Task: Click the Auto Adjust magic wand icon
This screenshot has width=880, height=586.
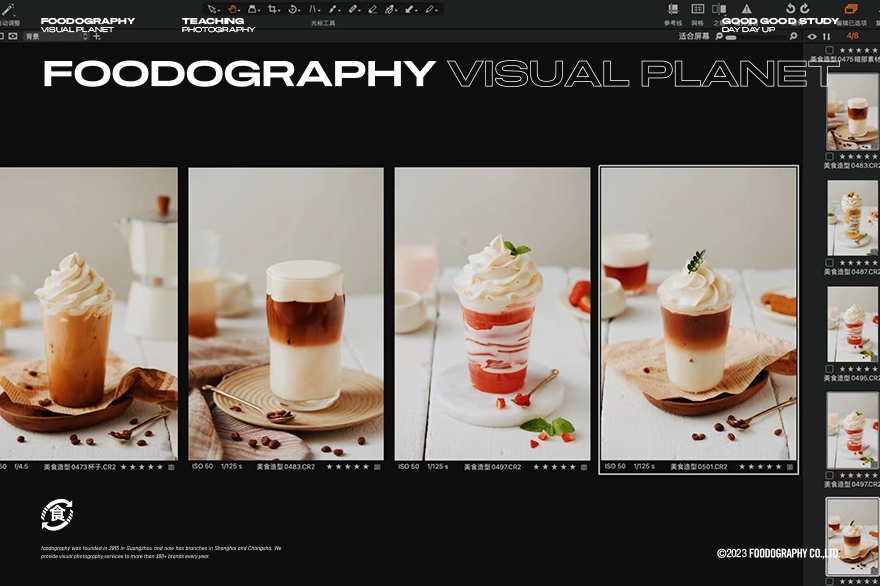Action: coord(8,10)
